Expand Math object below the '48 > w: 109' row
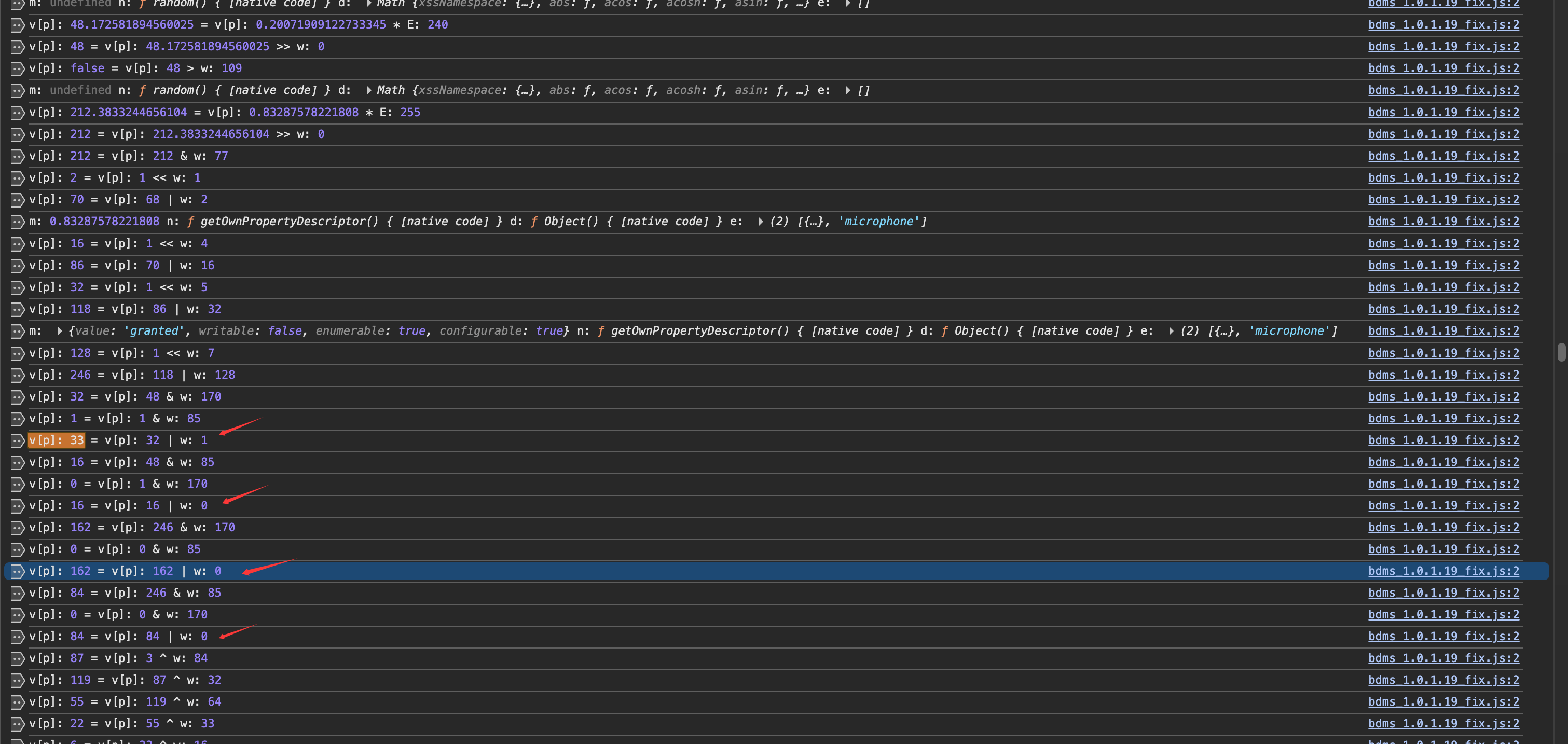This screenshot has width=1568, height=744. click(x=369, y=90)
